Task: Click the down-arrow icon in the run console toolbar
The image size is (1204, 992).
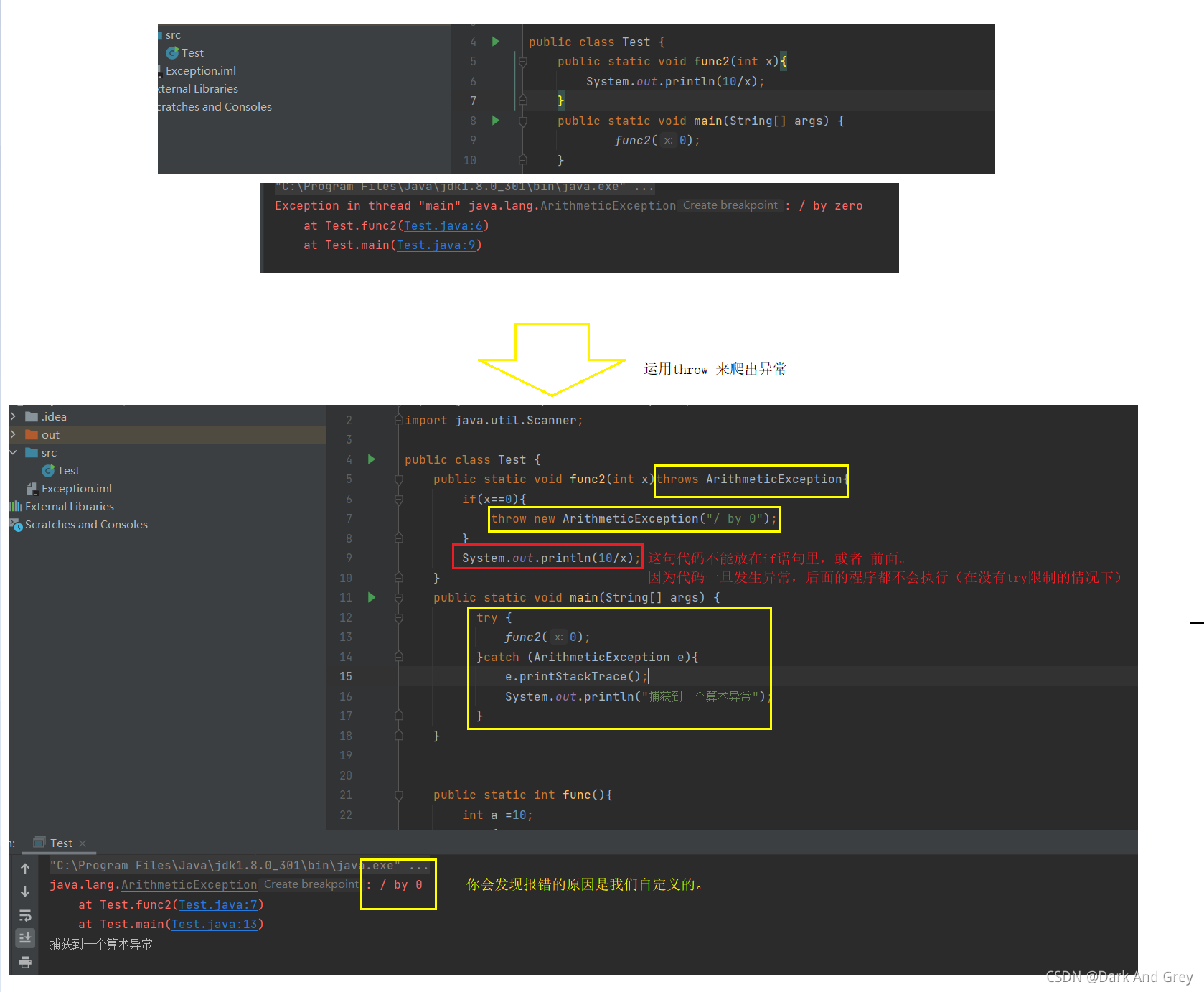Action: 25,892
